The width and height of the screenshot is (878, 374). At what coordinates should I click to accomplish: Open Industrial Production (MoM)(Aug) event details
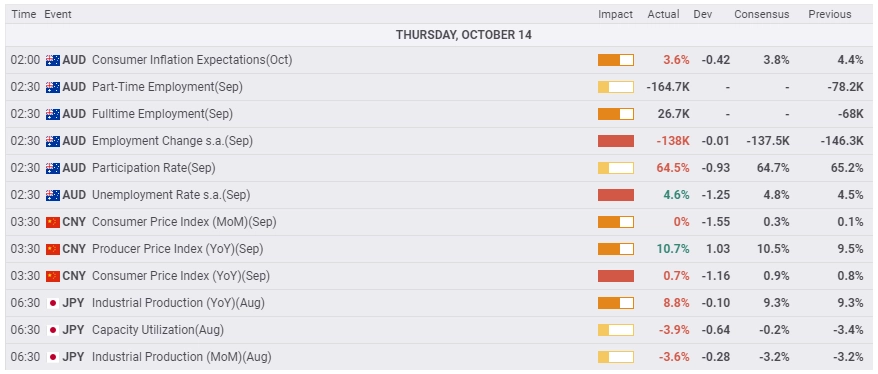(181, 357)
